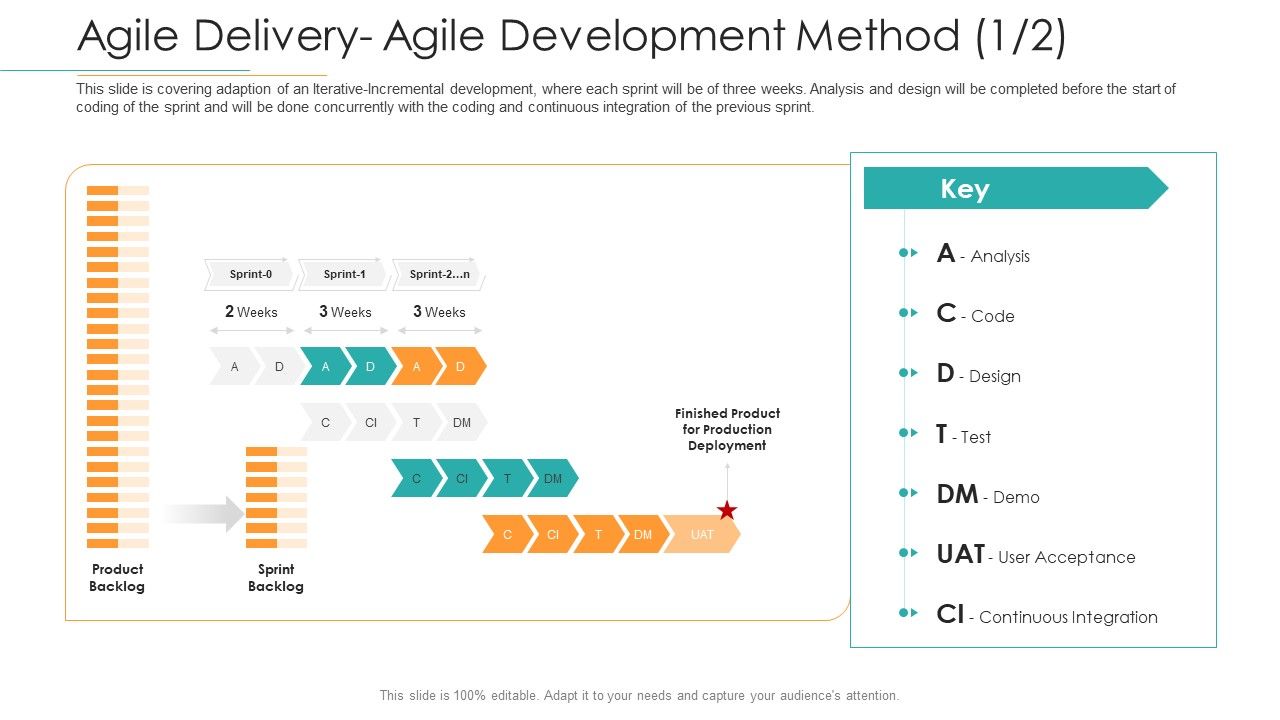Click the Sprint Backlog label

276,578
